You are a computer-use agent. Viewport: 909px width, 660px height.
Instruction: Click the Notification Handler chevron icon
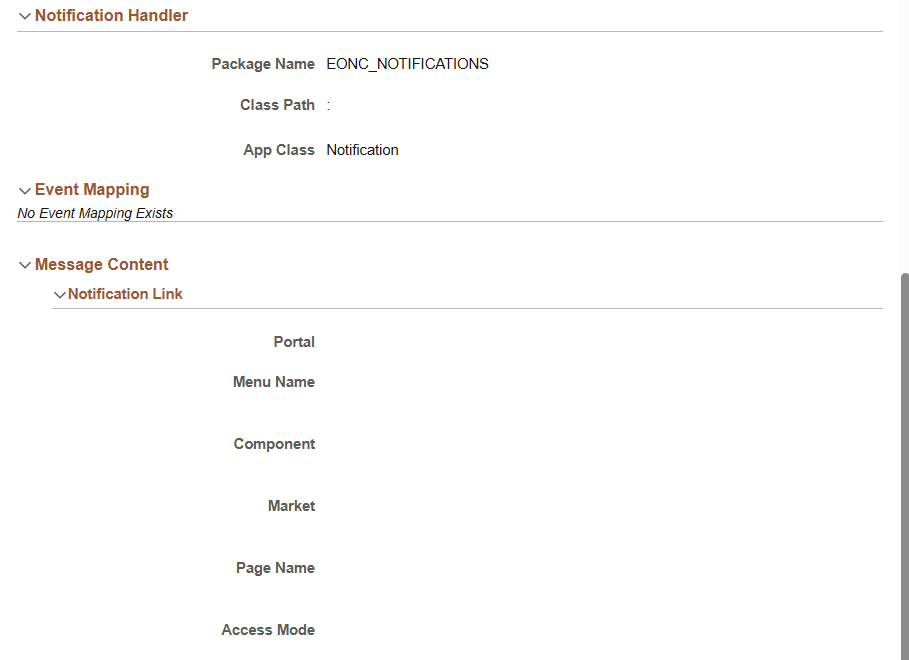(x=24, y=15)
